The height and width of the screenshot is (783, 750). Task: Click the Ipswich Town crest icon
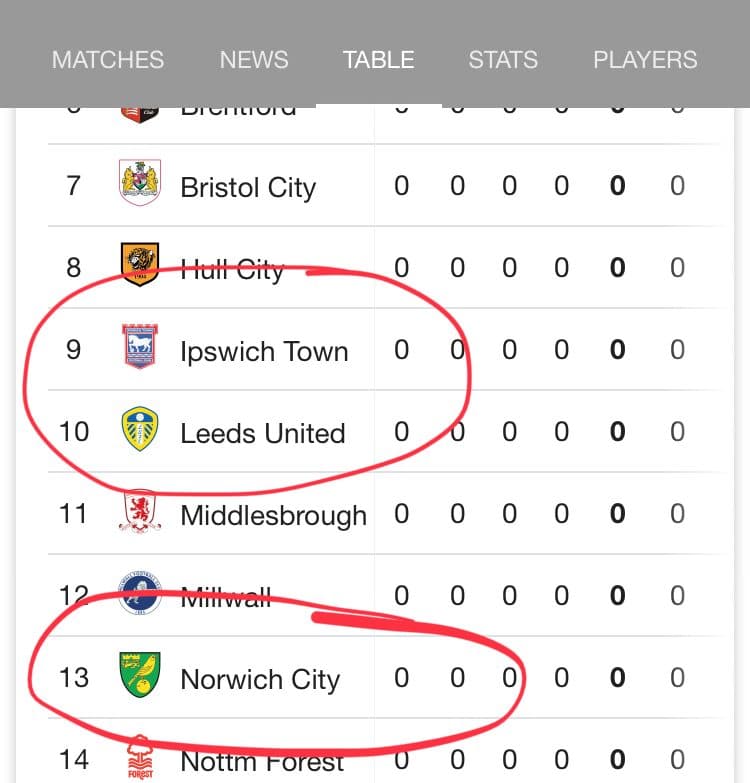[140, 346]
